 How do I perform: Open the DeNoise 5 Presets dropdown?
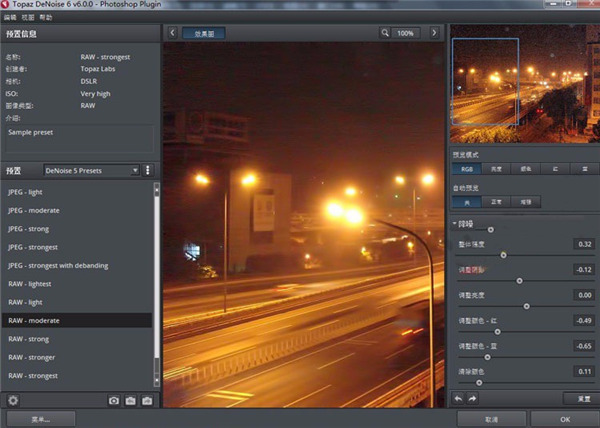point(90,170)
